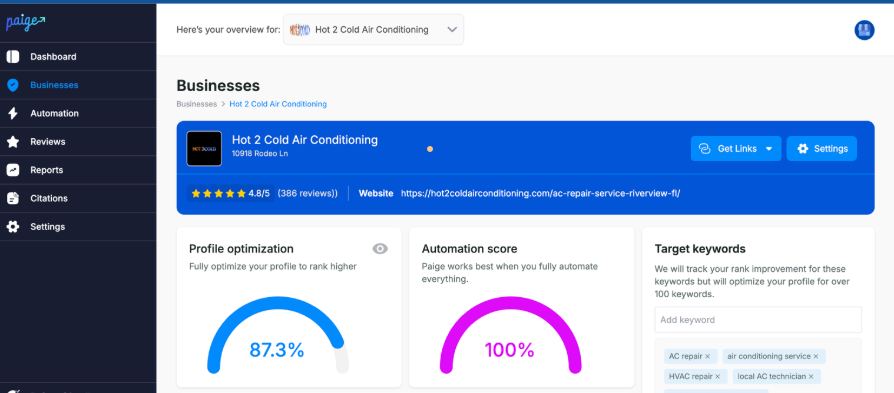This screenshot has width=894, height=393.
Task: Click the 4.8/5 star rating badge
Action: pyautogui.click(x=230, y=193)
